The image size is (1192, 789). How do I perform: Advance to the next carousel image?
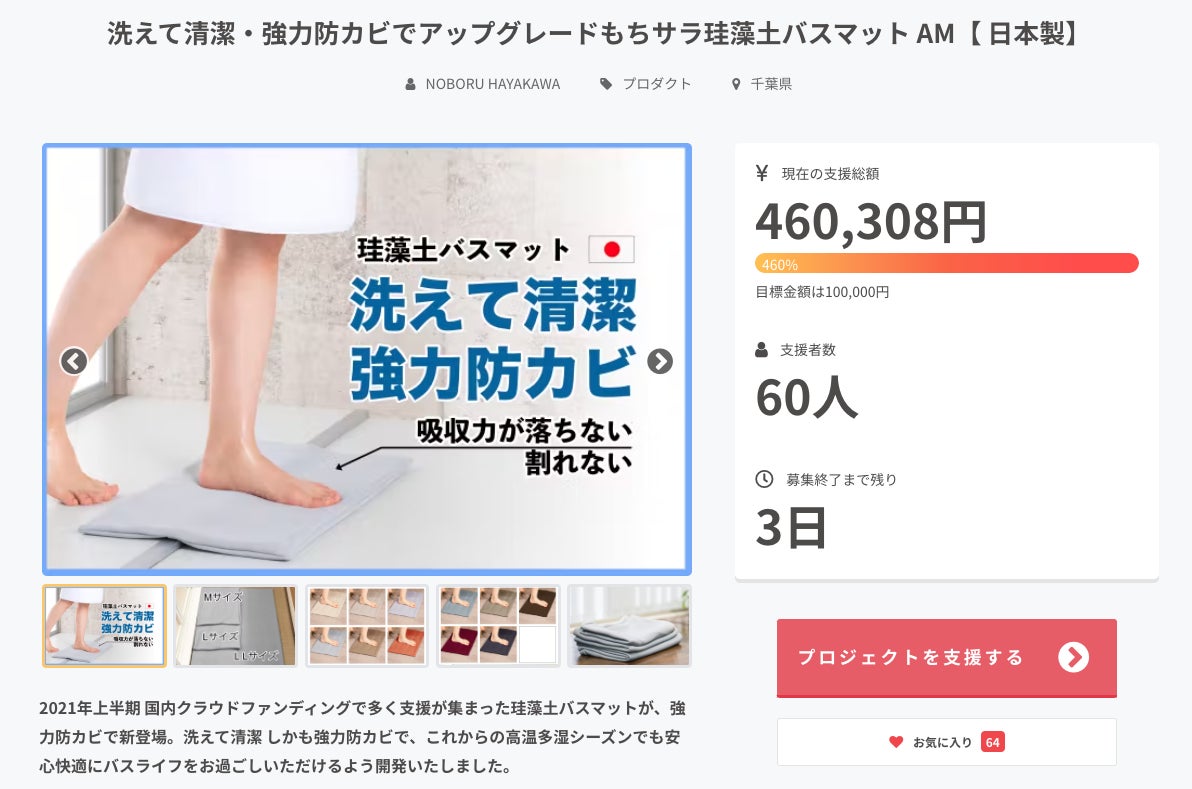coord(660,361)
